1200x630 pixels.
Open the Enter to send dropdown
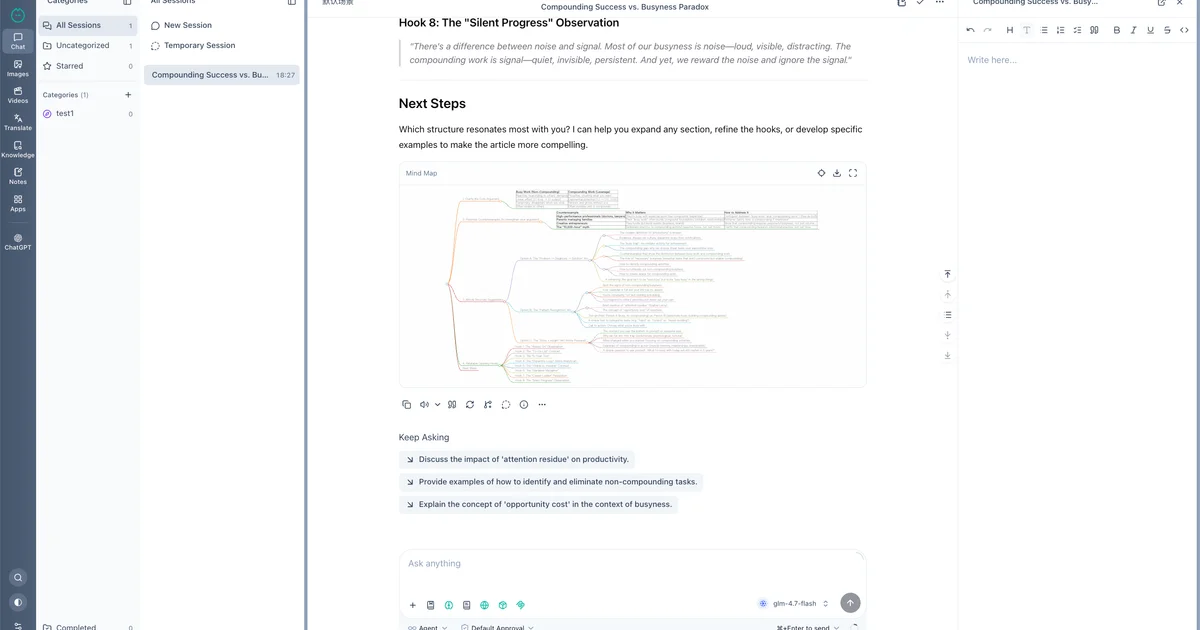point(809,628)
